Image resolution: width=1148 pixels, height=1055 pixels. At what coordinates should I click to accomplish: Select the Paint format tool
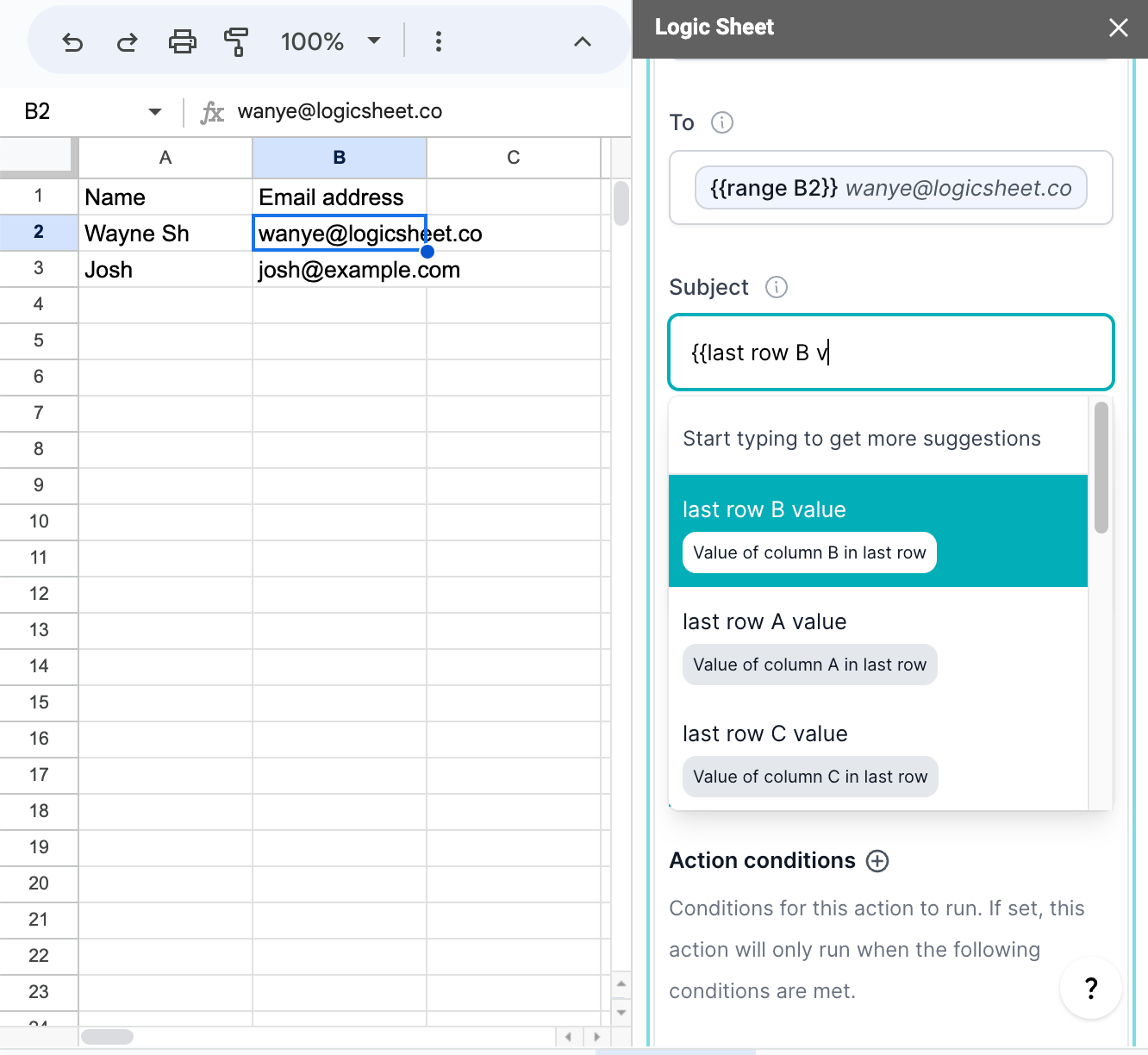(235, 41)
